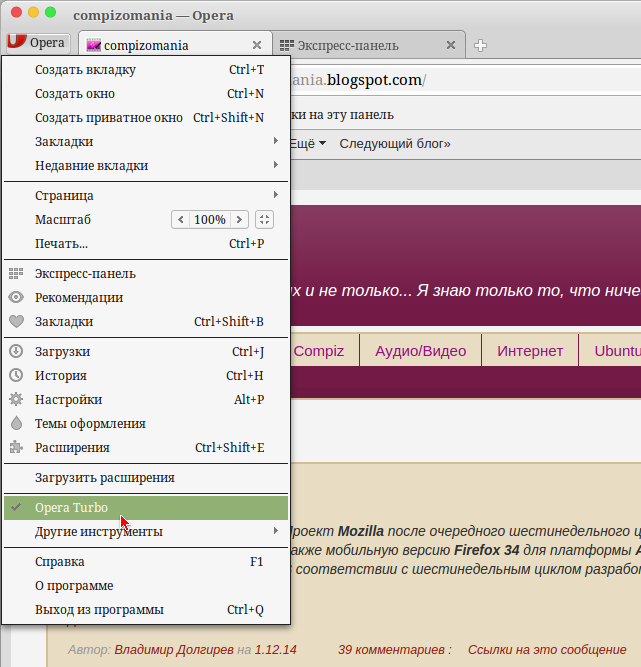The image size is (641, 667).
Task: Open the Ubuntu blog category
Action: [617, 351]
